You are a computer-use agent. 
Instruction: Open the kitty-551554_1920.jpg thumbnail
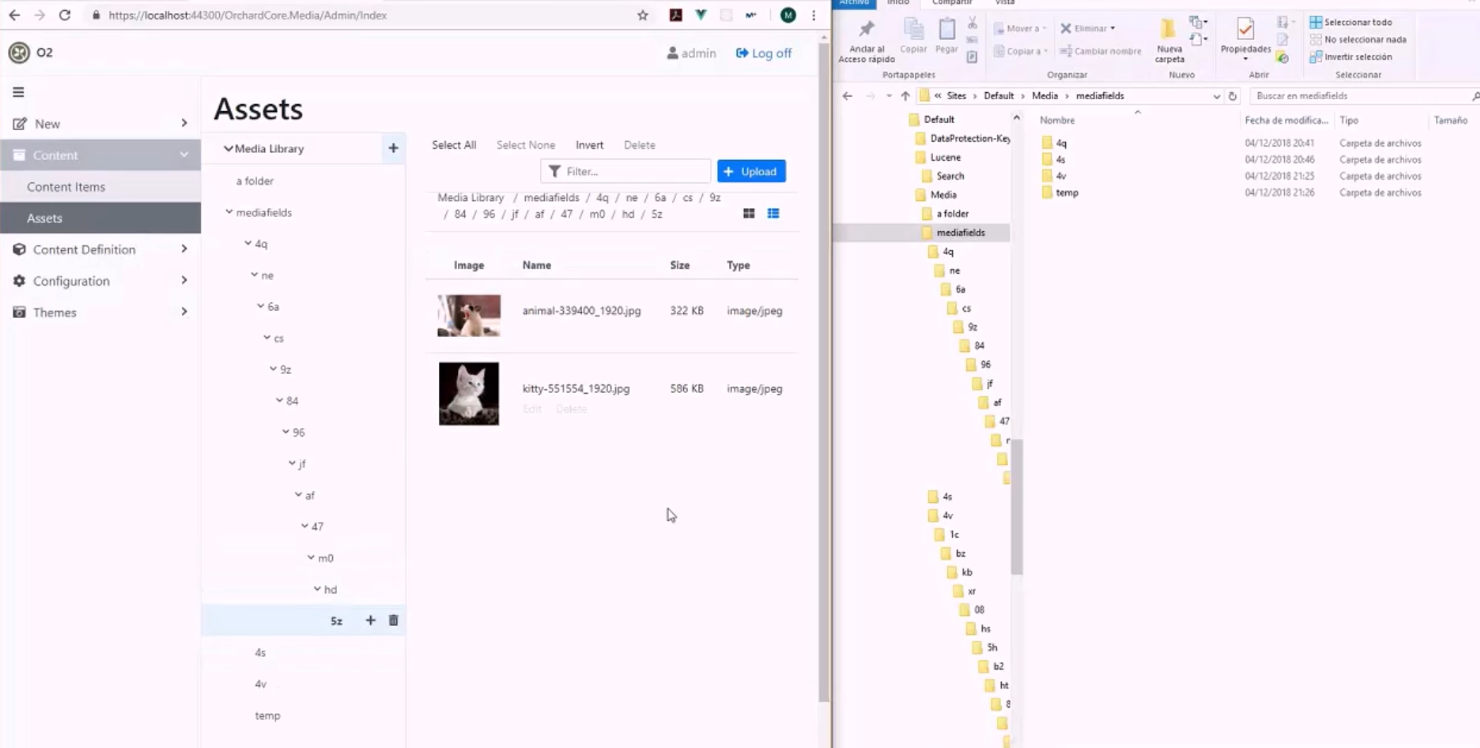click(x=469, y=394)
